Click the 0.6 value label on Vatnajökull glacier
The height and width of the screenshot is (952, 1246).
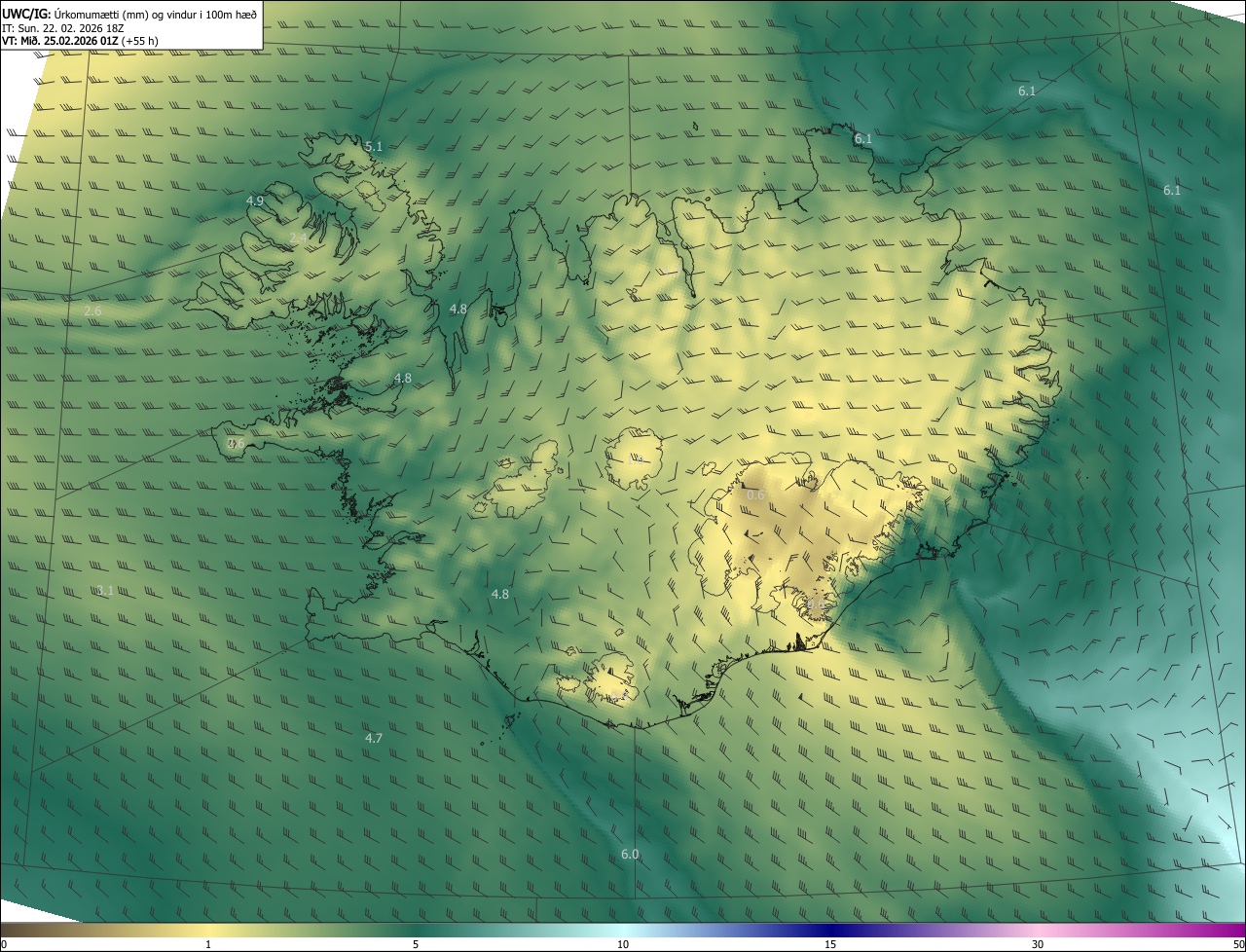(x=755, y=495)
